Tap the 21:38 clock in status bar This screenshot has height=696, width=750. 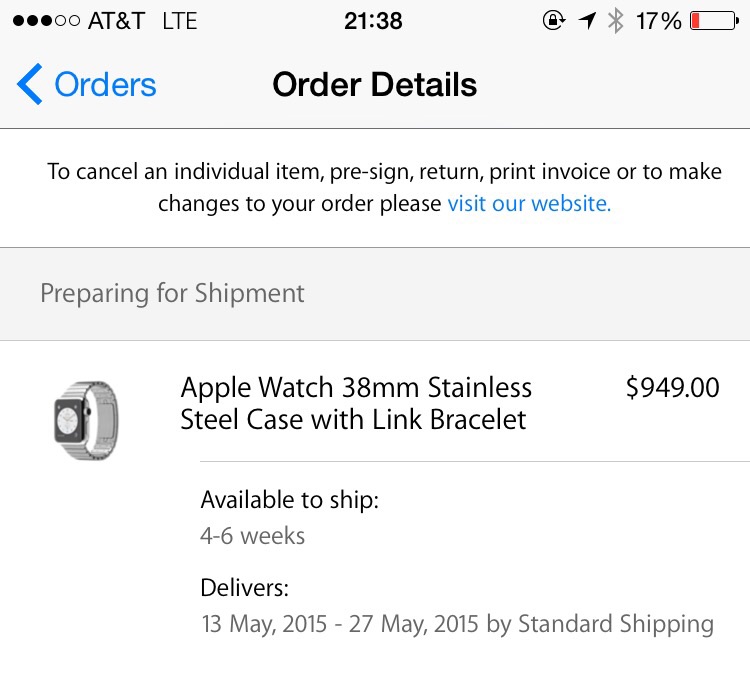[373, 21]
